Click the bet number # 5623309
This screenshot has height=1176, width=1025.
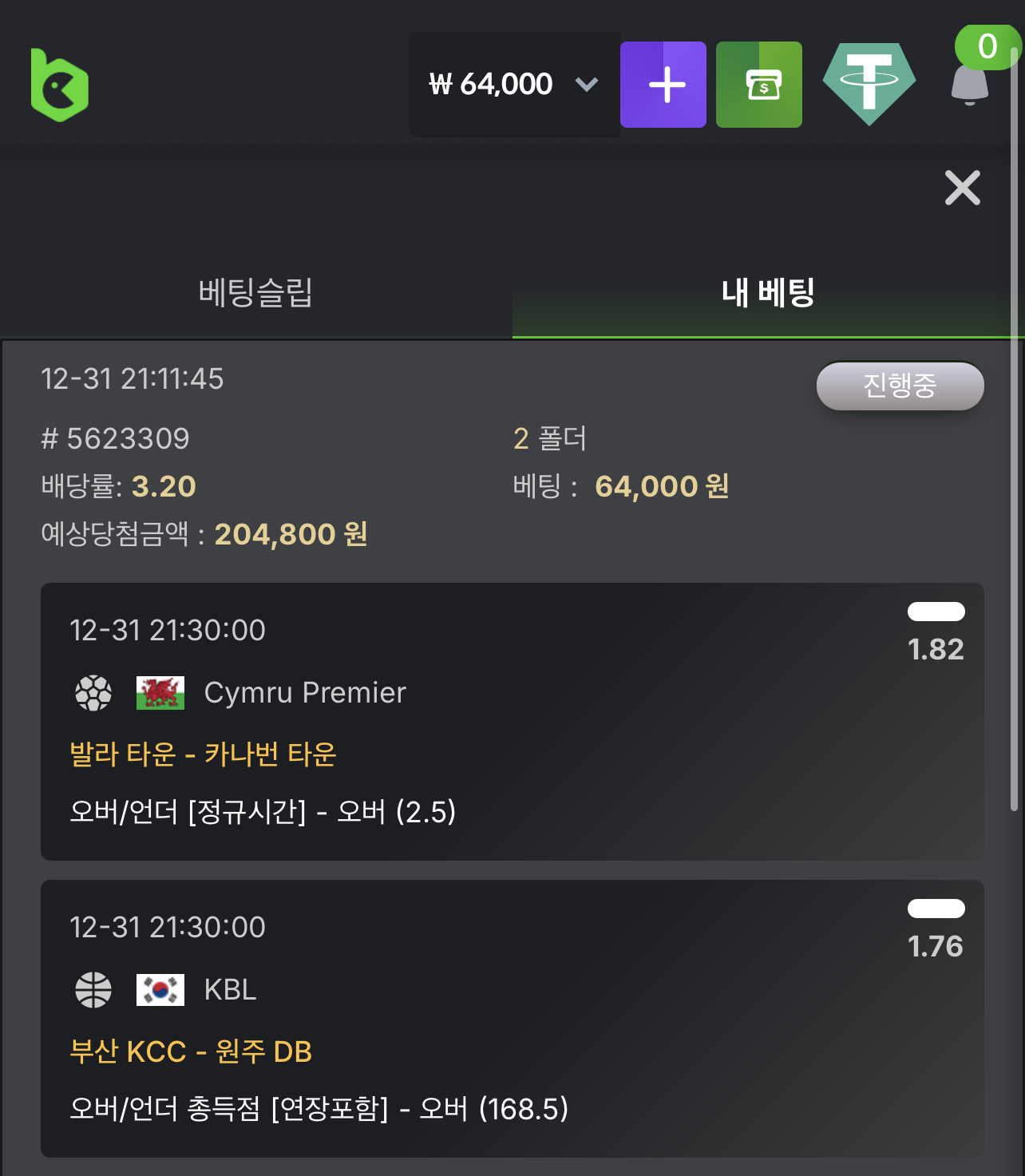(x=117, y=438)
